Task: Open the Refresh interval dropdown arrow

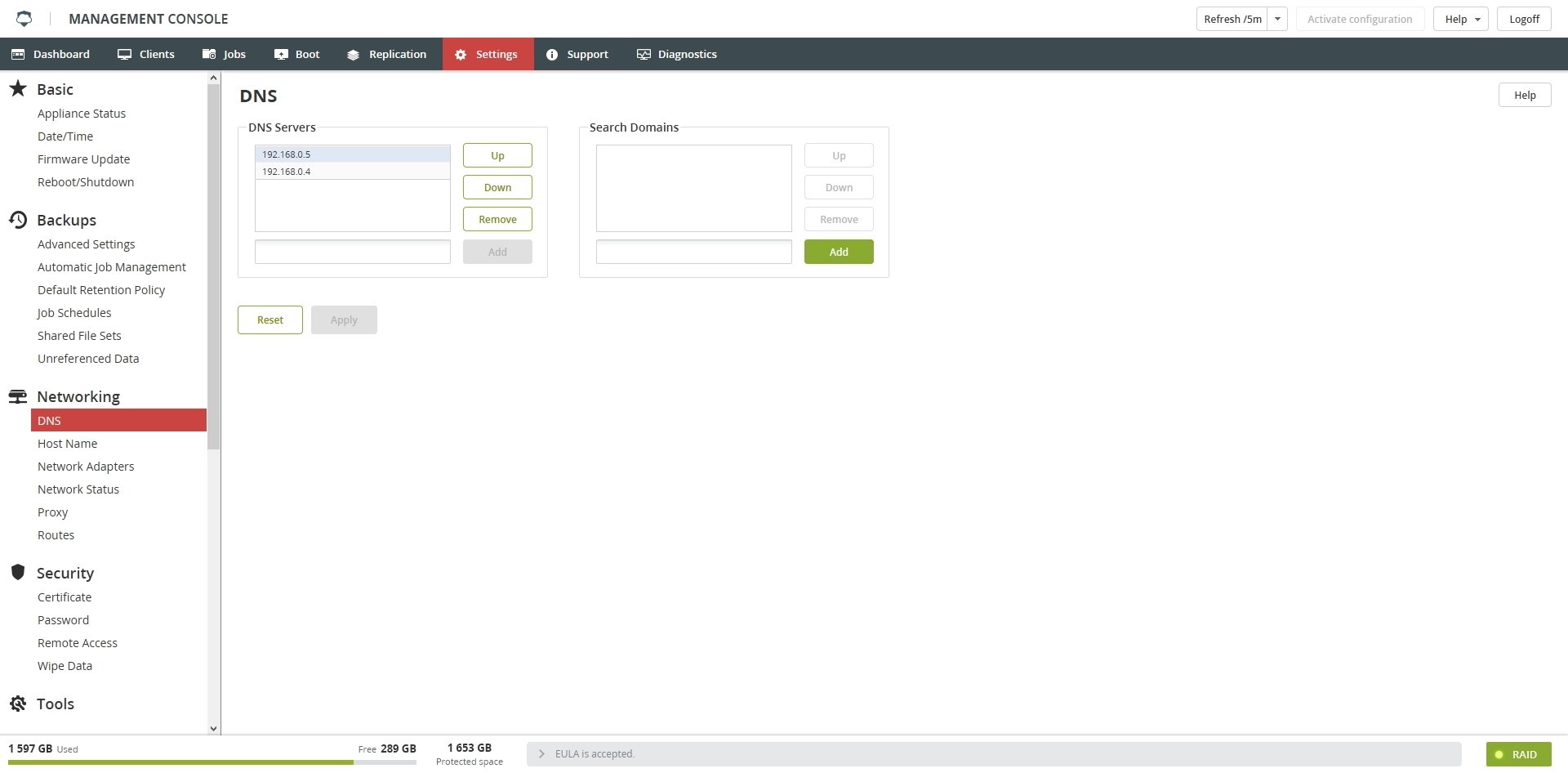Action: point(1277,19)
